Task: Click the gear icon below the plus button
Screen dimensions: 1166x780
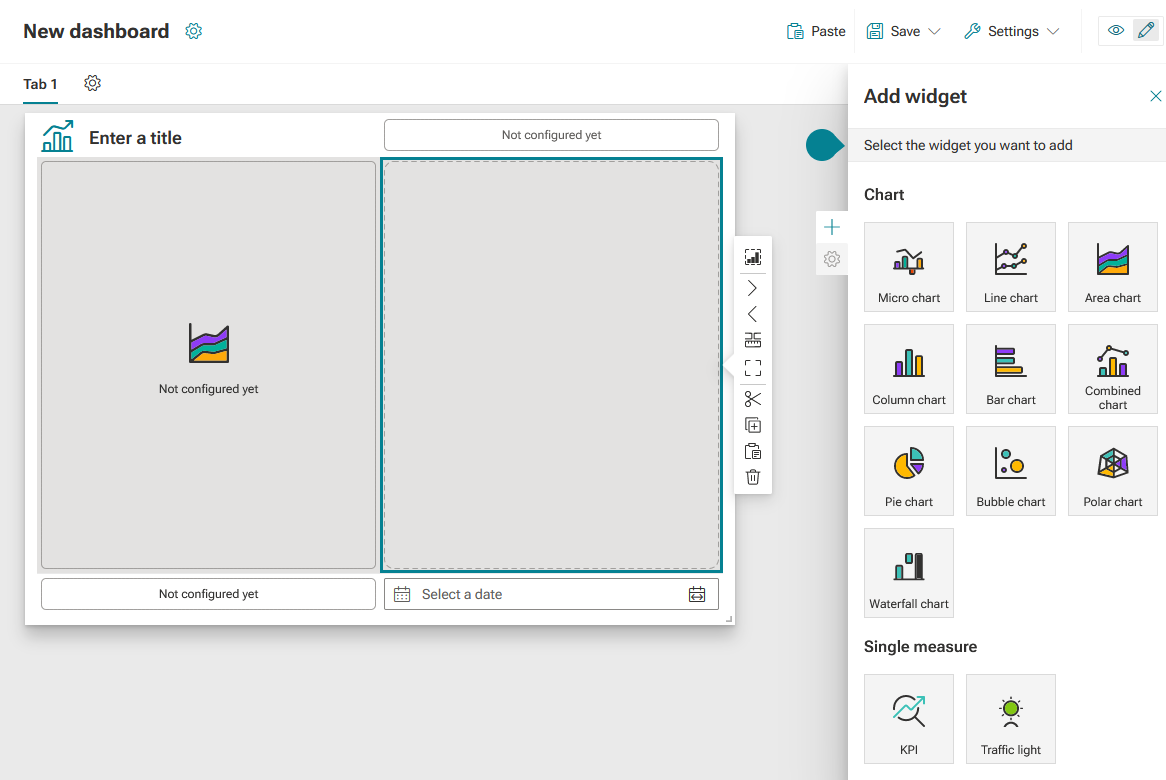Action: pos(832,260)
